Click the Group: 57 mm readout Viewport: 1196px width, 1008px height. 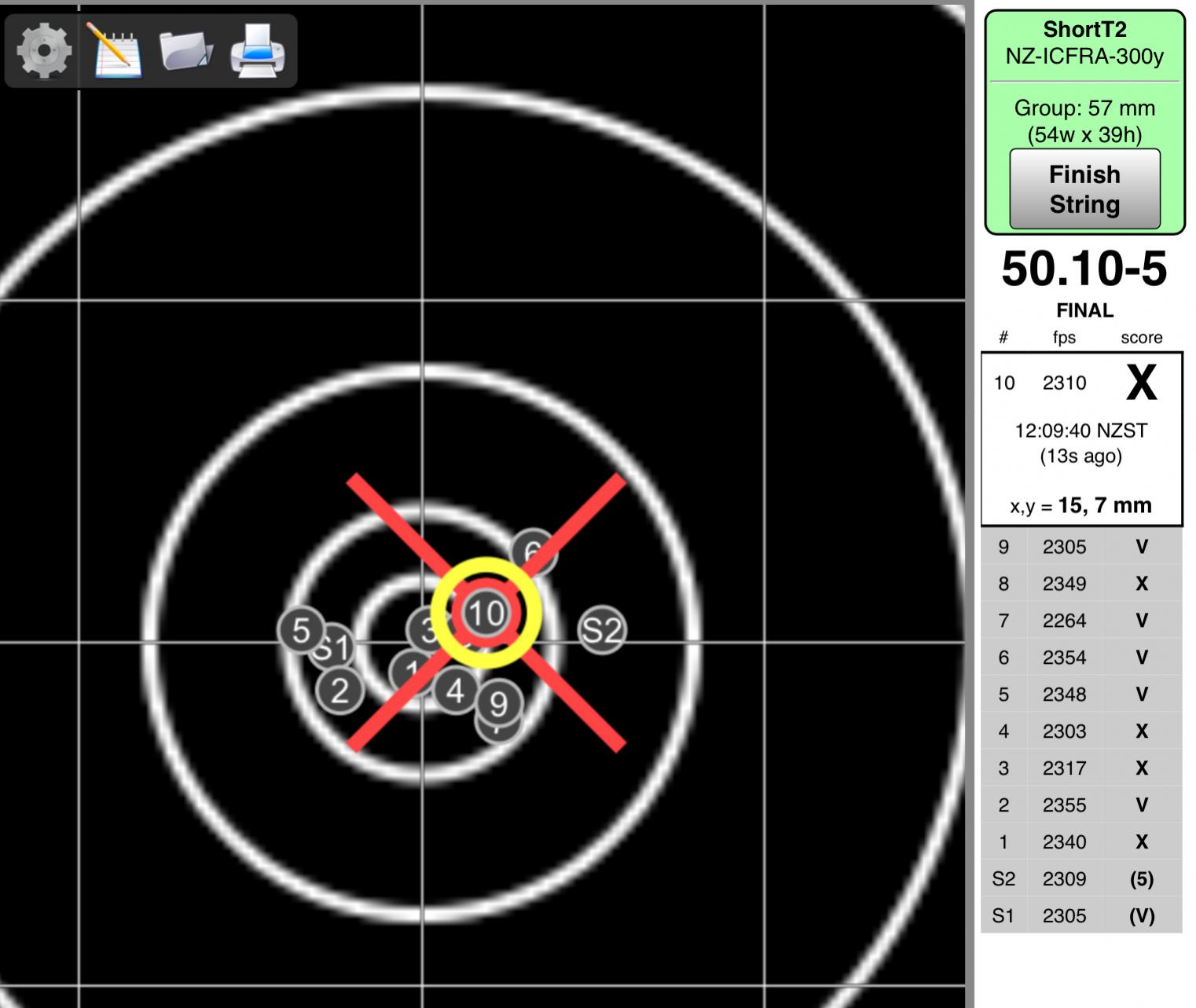(1084, 108)
